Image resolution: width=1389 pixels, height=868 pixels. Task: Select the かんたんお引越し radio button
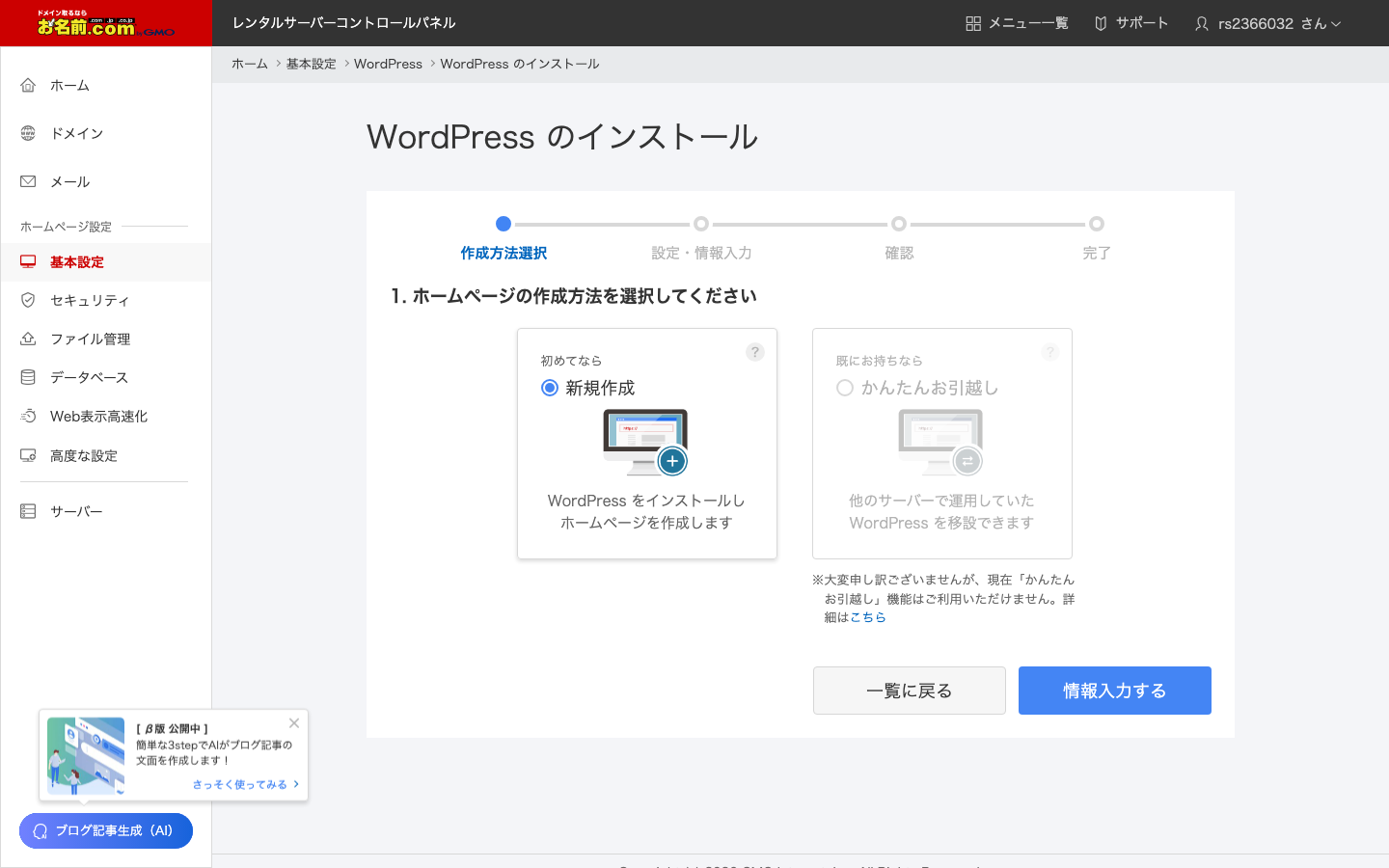click(x=845, y=388)
